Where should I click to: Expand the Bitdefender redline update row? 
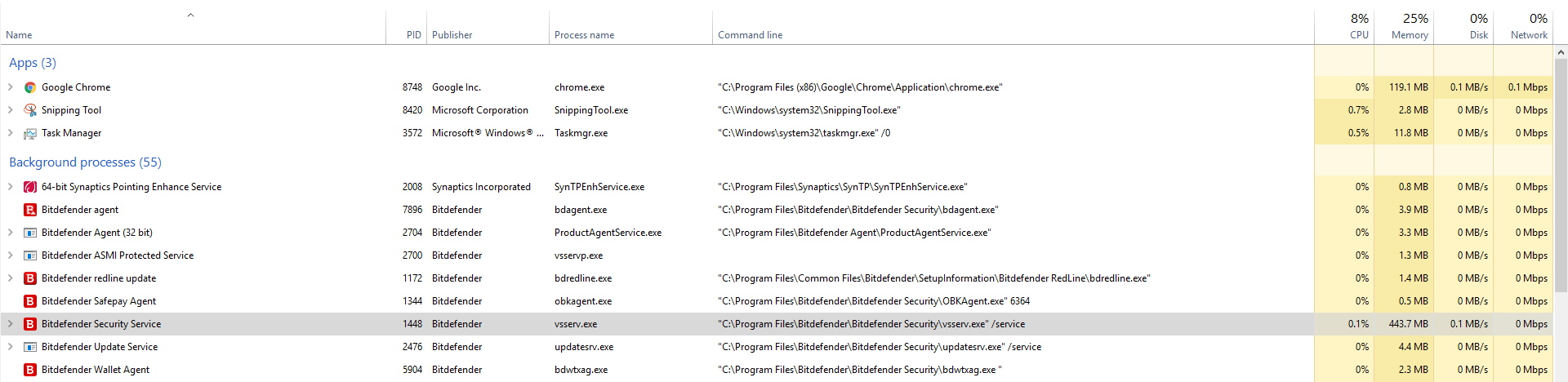[10, 278]
